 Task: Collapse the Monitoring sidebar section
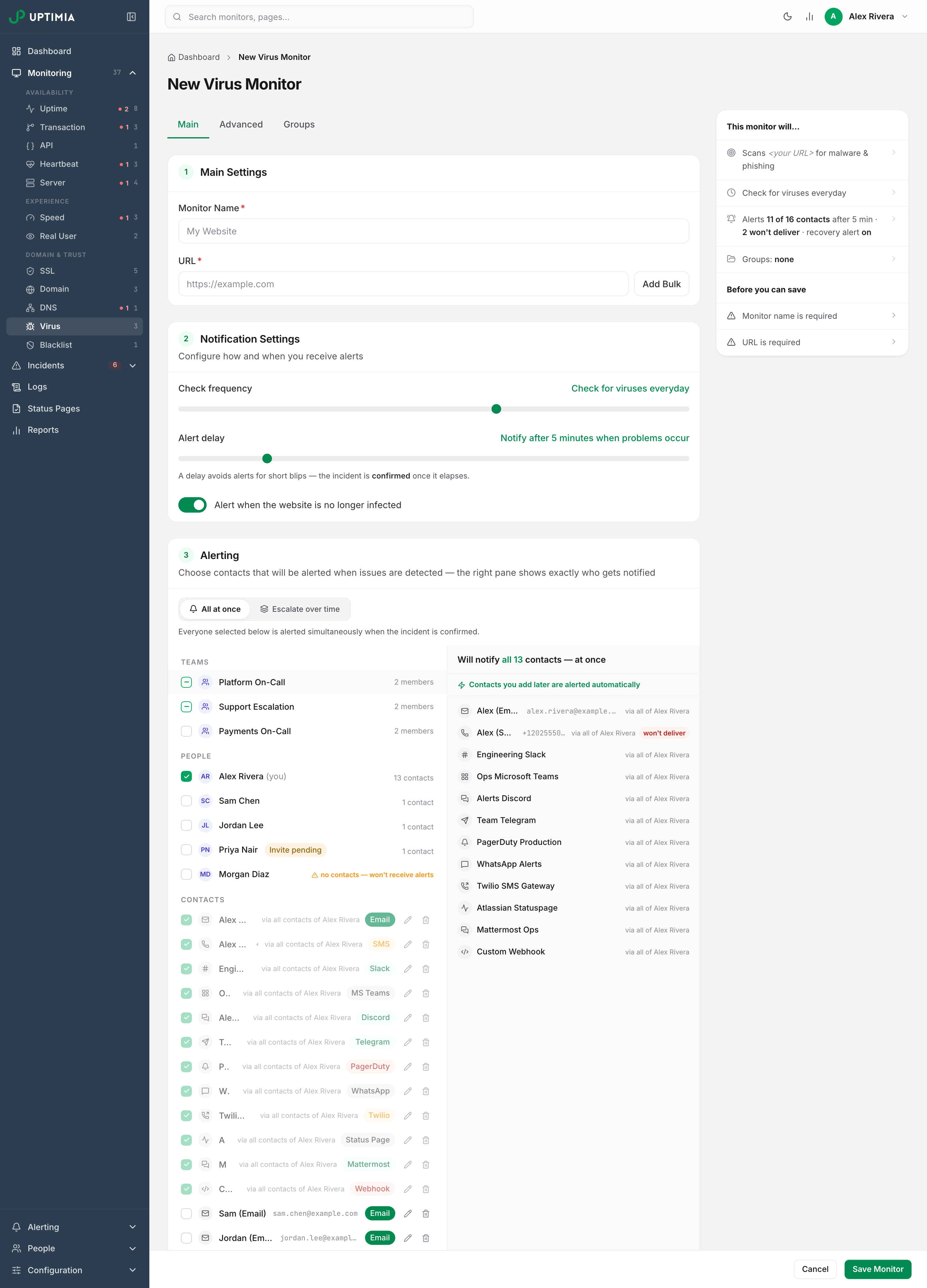133,73
